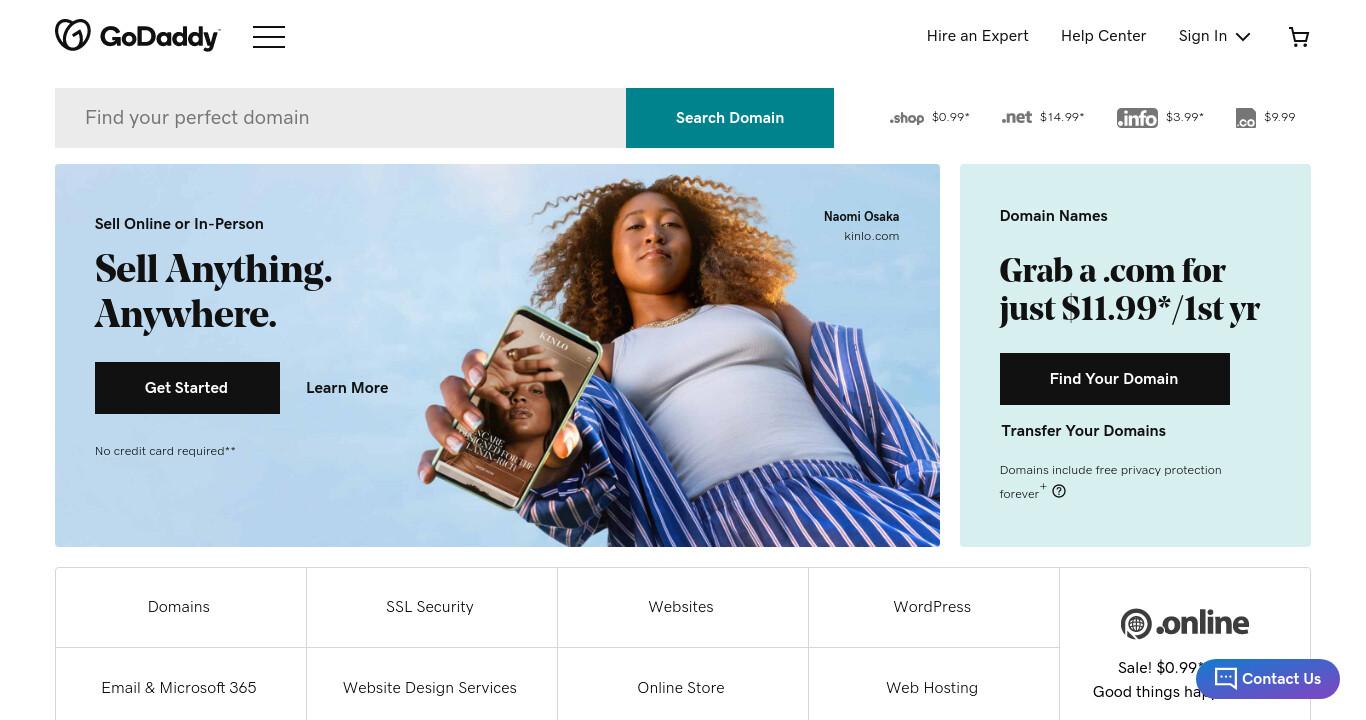Click the Learn More link
Image resolution: width=1366 pixels, height=720 pixels.
pos(347,388)
